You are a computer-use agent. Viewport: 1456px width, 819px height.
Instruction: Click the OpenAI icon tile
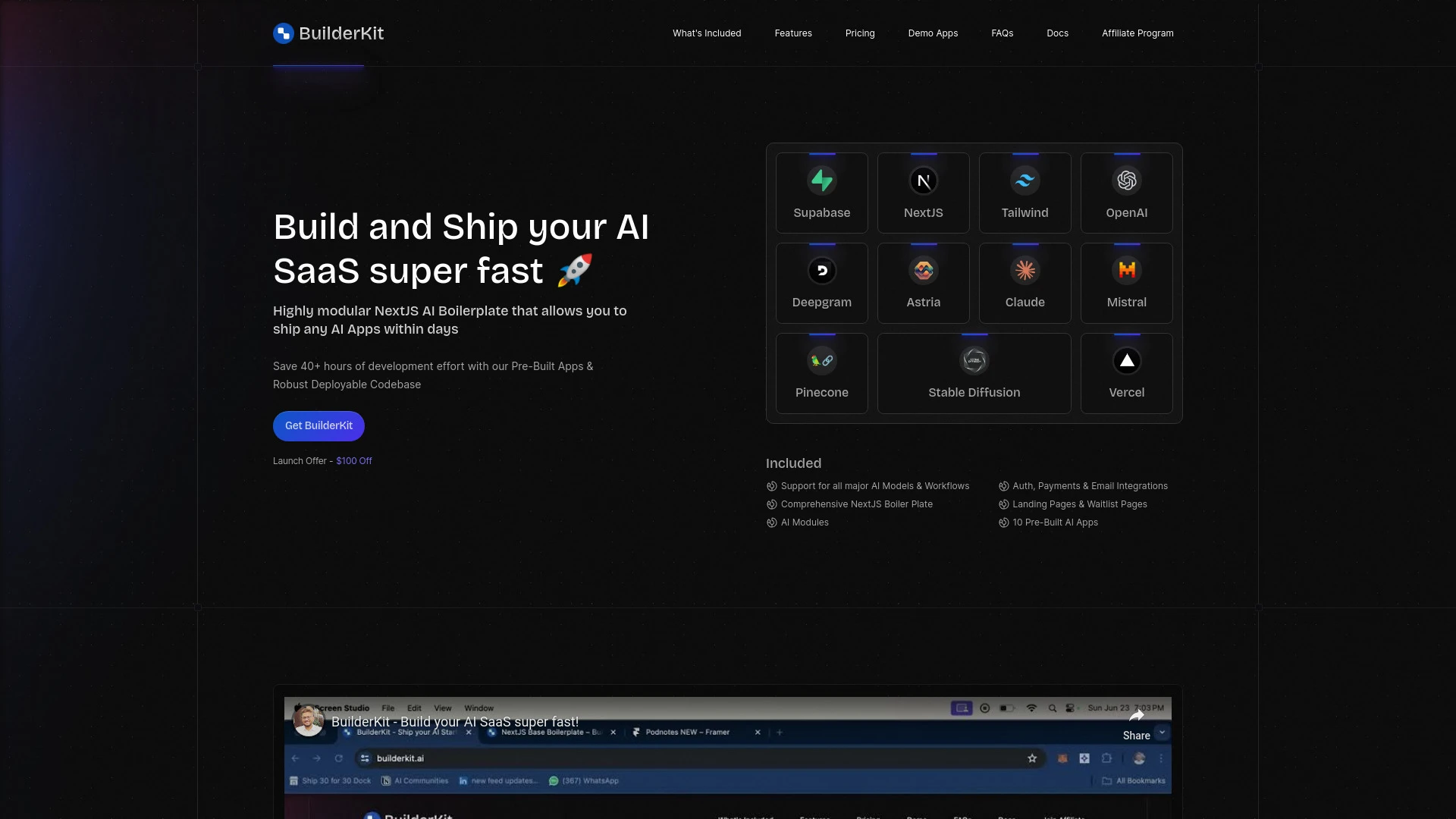point(1126,180)
